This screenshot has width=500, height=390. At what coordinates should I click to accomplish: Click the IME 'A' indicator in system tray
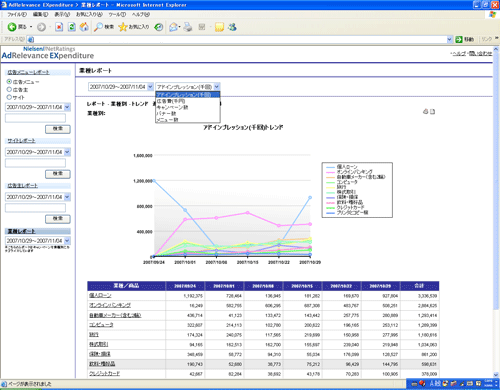point(433,383)
